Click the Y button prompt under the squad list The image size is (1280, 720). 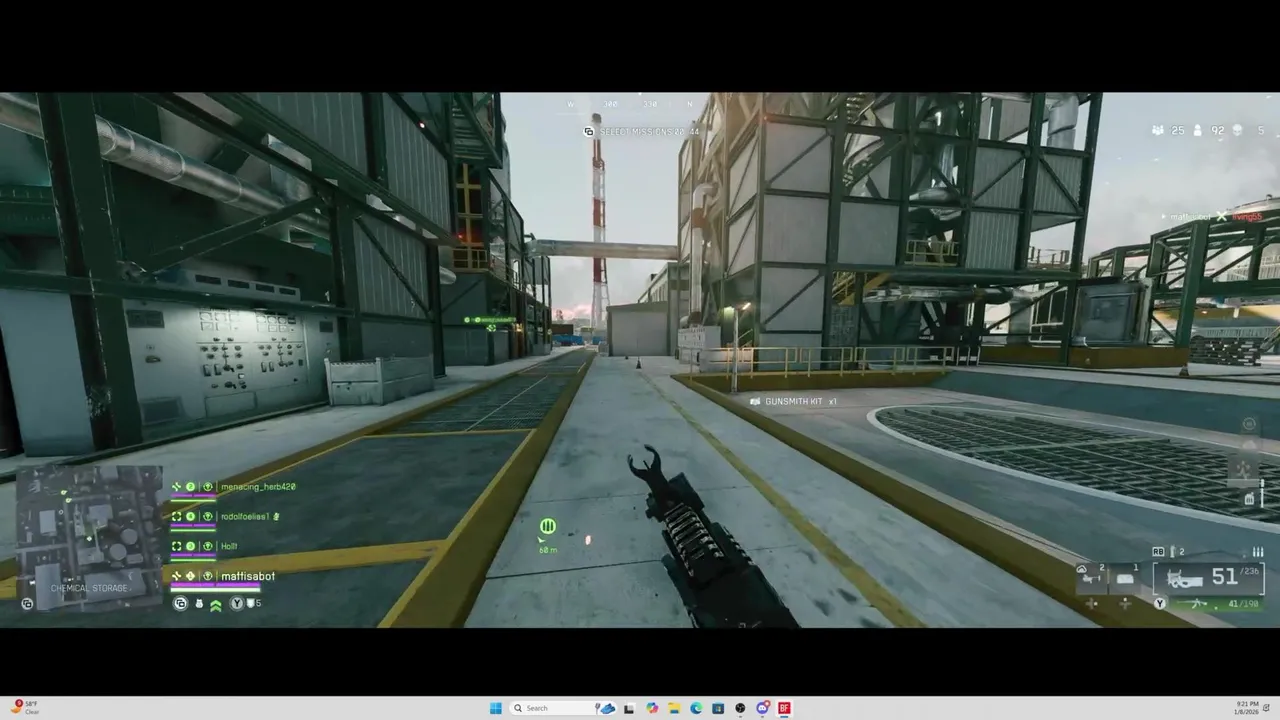pos(237,604)
